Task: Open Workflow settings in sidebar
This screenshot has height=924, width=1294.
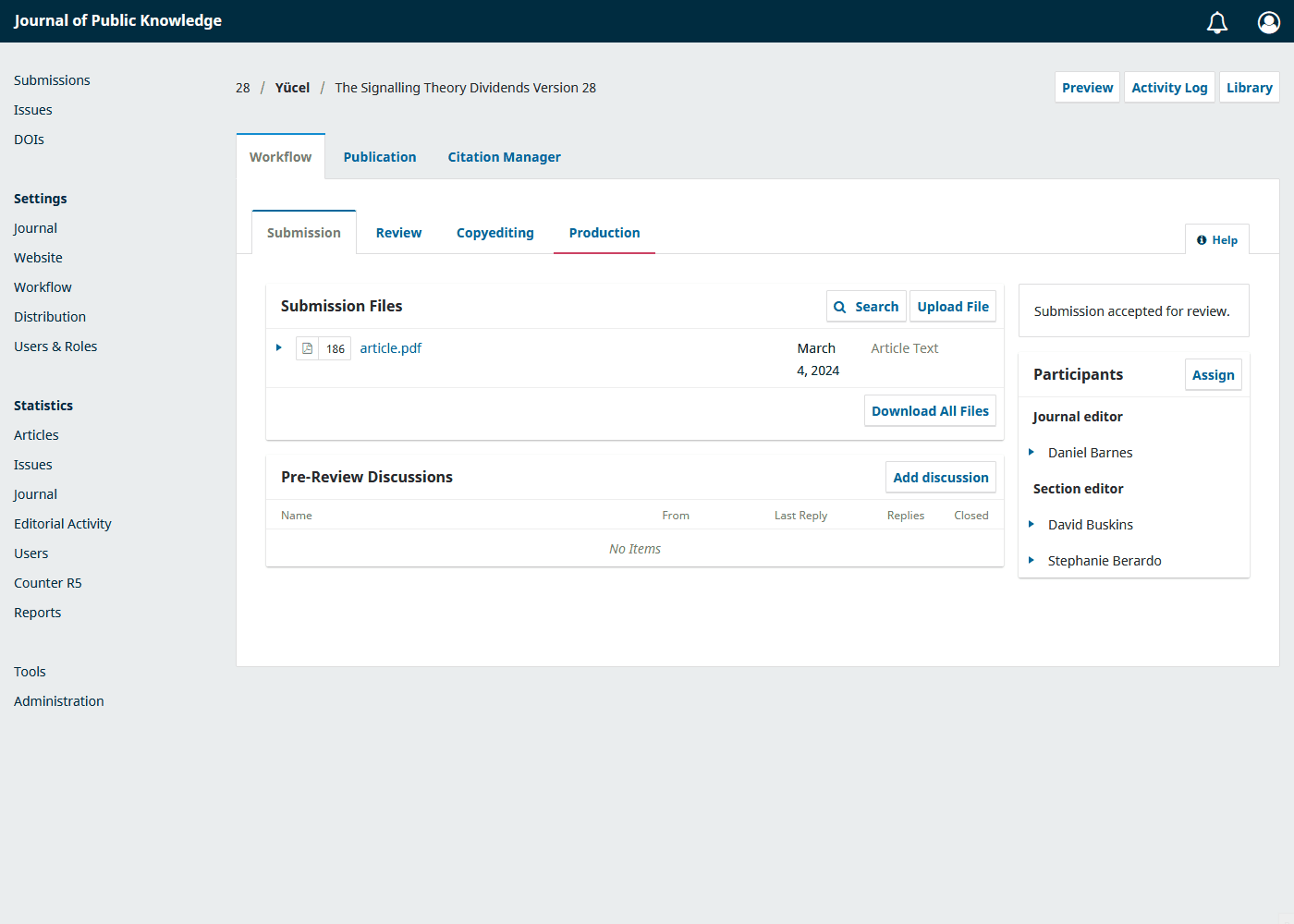Action: point(43,287)
